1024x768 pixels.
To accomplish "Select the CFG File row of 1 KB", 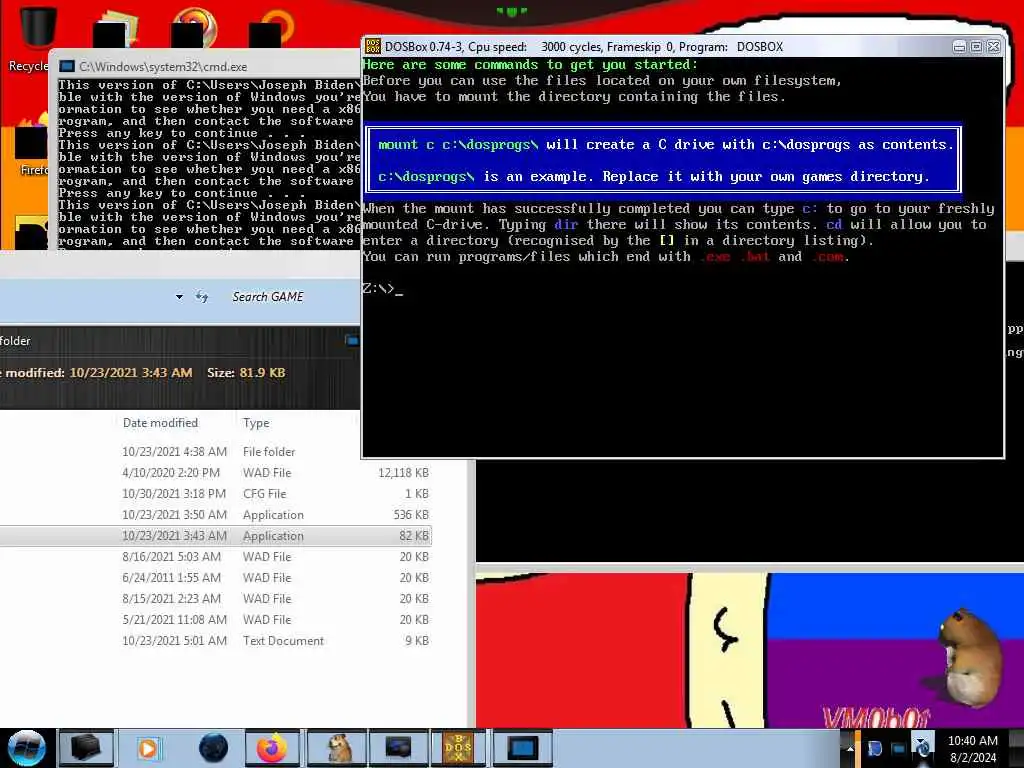I will click(216, 494).
